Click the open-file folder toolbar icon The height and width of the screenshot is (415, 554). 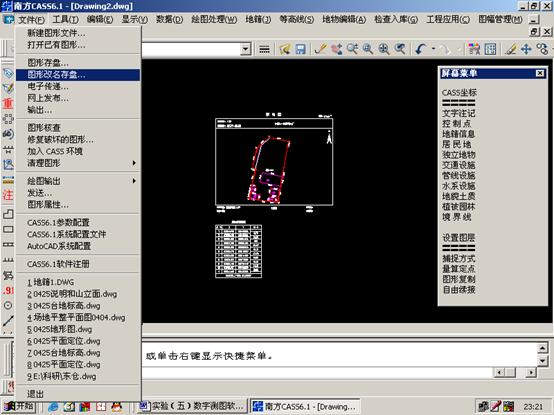coord(285,49)
